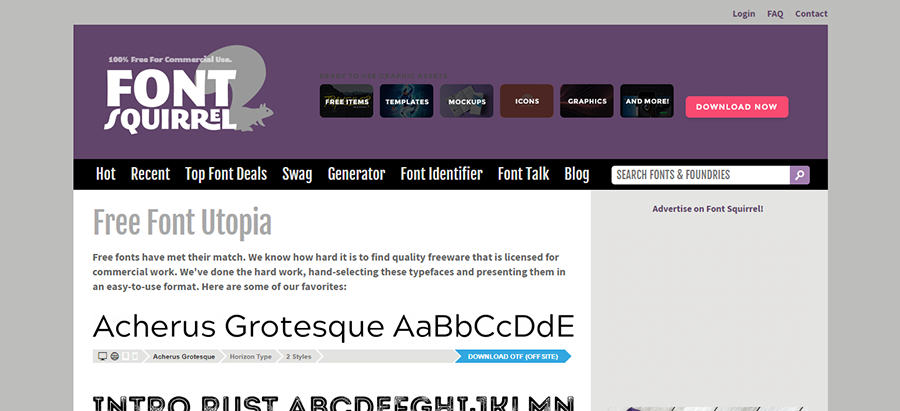Open the Mockups asset tile

pos(467,101)
